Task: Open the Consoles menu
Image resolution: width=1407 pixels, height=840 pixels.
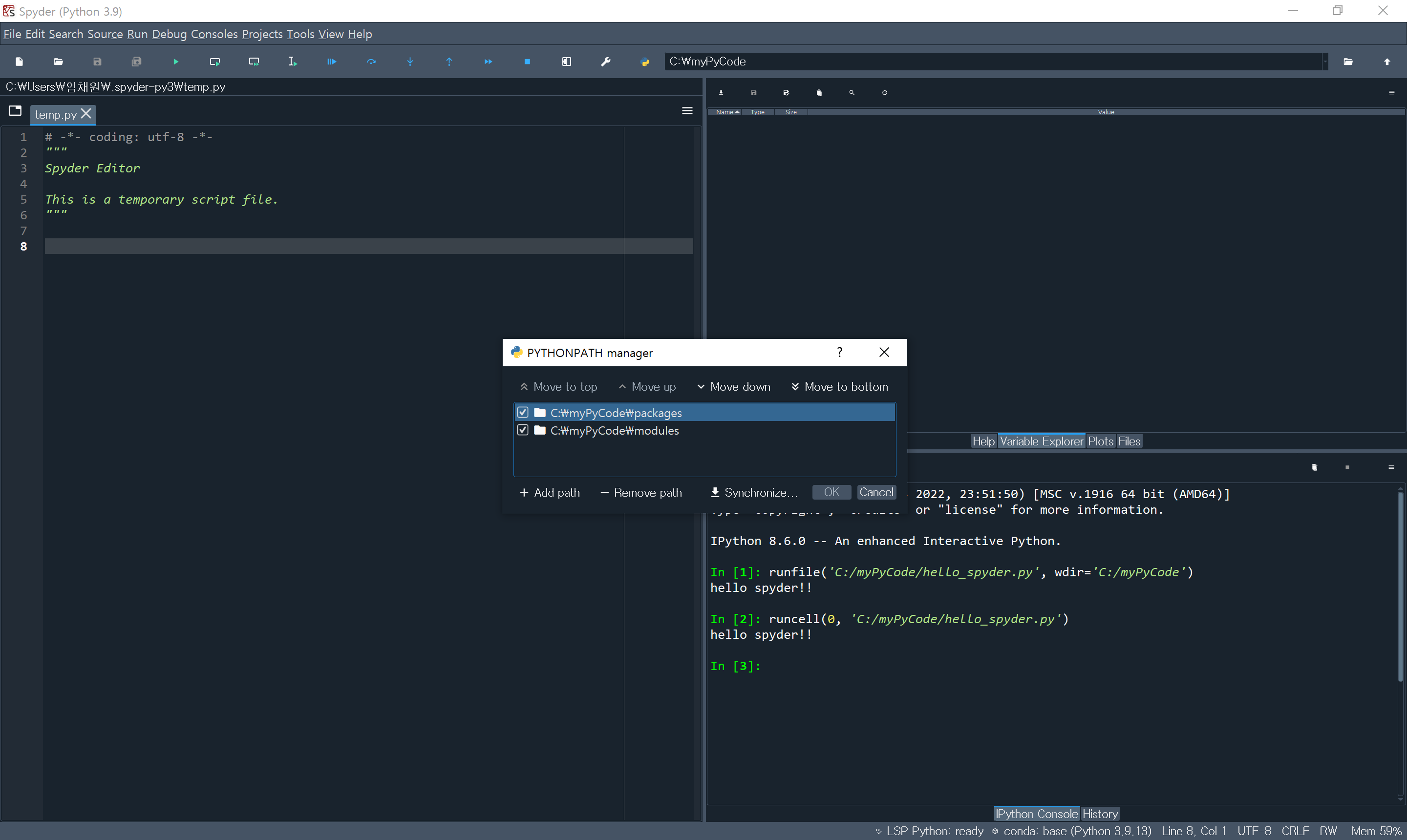Action: pyautogui.click(x=214, y=34)
